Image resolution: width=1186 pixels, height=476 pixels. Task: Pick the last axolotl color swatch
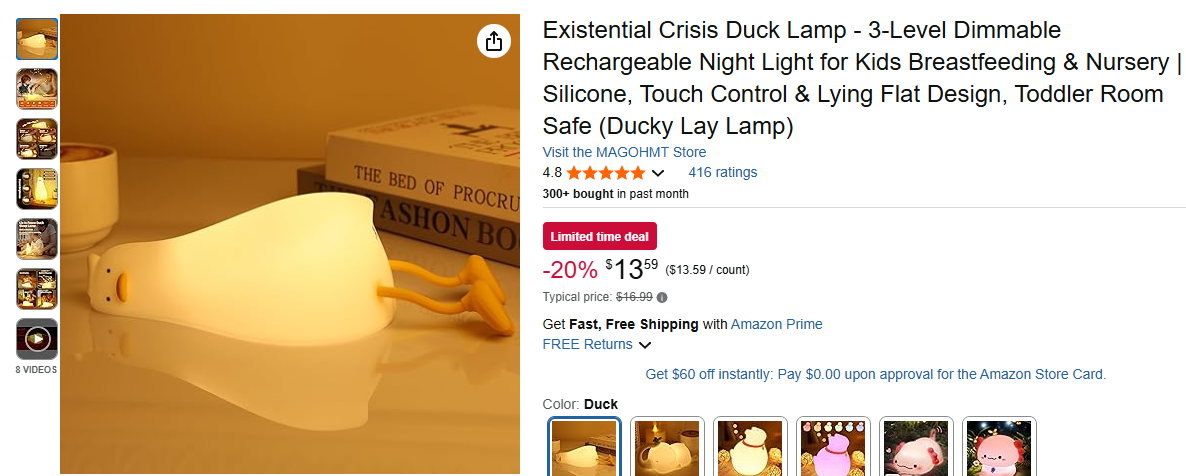[1000, 446]
